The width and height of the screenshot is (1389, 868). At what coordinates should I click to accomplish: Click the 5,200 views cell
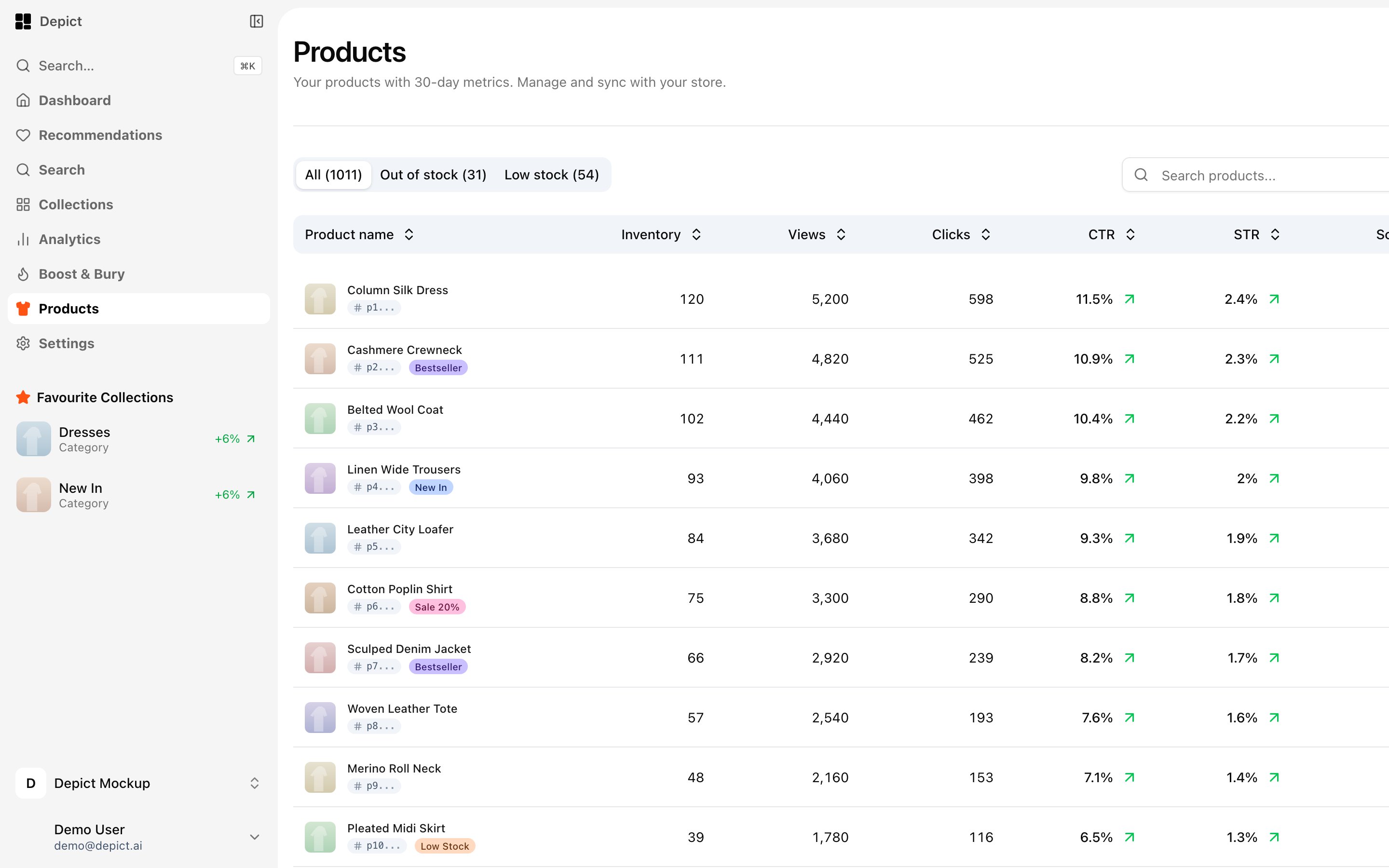click(830, 299)
